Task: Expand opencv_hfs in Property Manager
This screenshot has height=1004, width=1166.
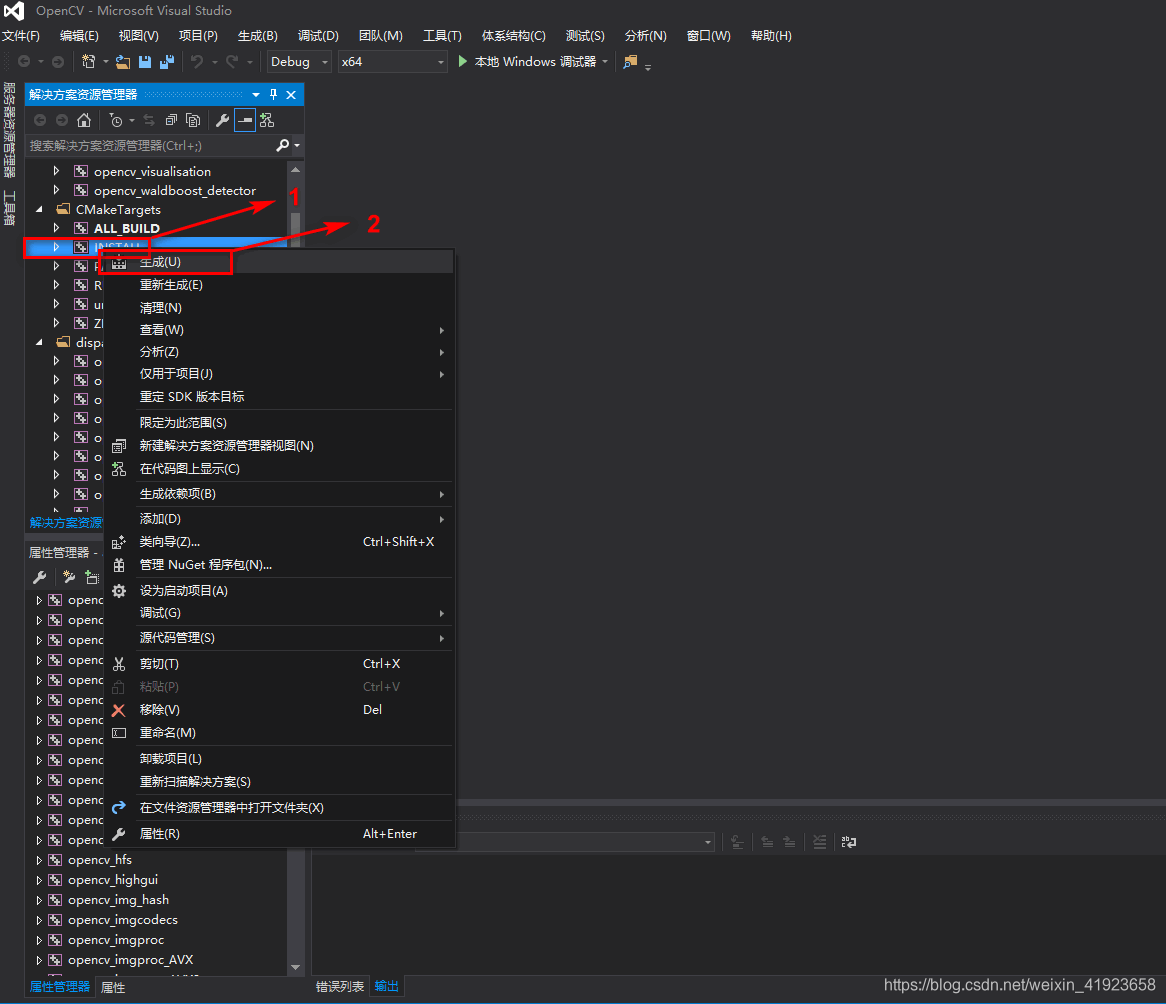Action: [39, 860]
